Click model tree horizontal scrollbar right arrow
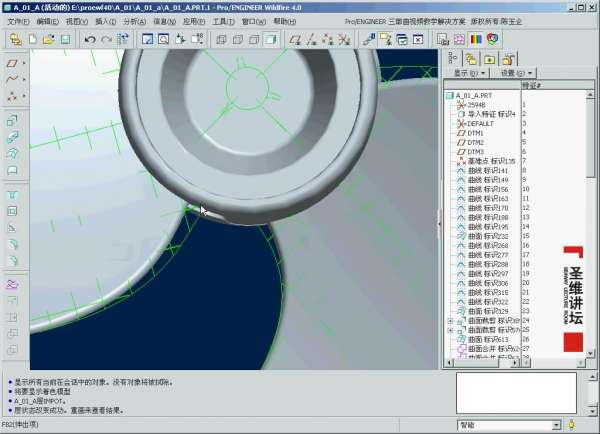The height and width of the screenshot is (434, 600). point(515,362)
